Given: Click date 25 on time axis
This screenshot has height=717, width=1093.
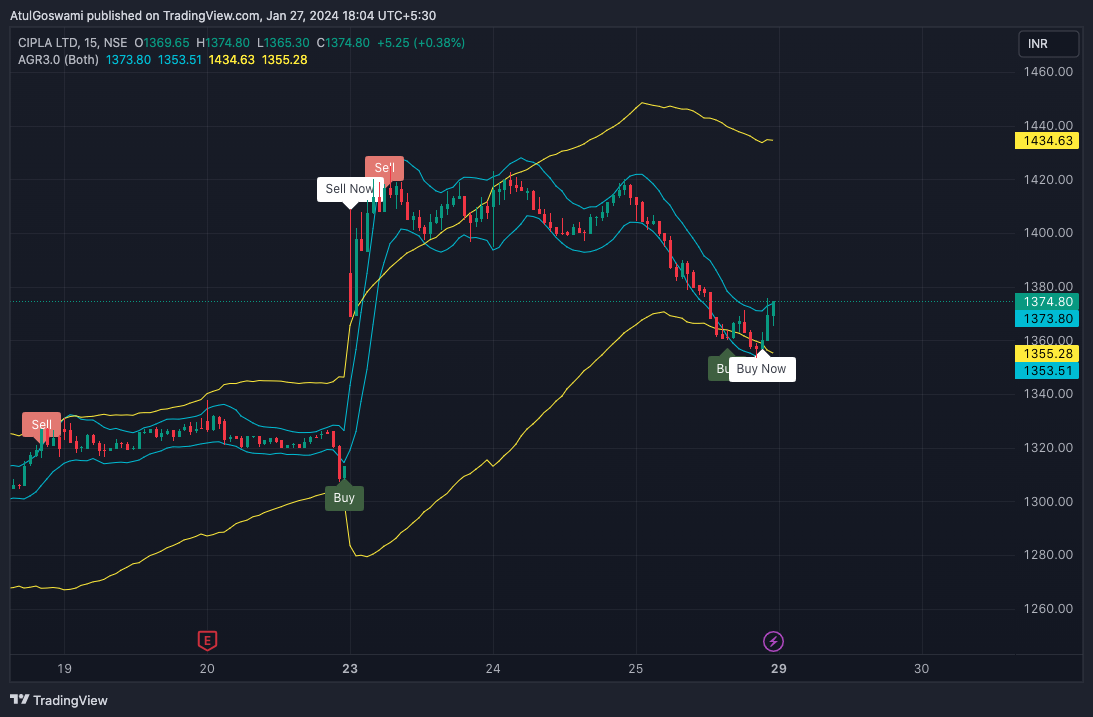Looking at the screenshot, I should [636, 668].
